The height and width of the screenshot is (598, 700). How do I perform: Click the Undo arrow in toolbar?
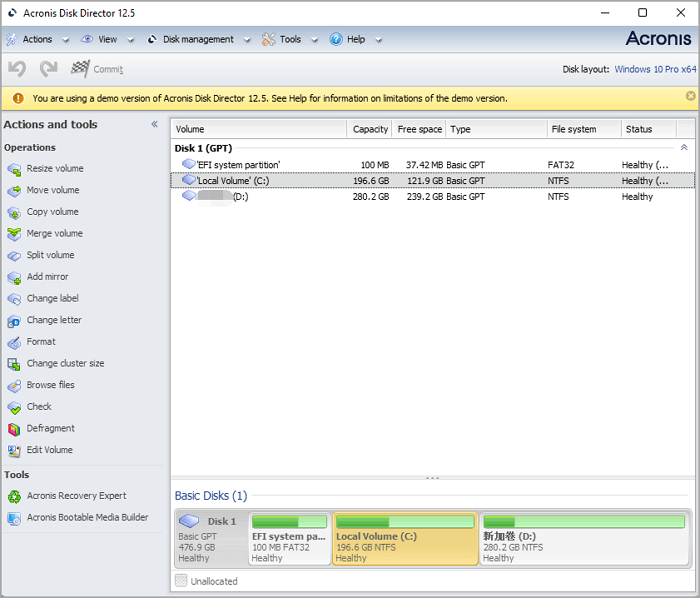[x=17, y=69]
